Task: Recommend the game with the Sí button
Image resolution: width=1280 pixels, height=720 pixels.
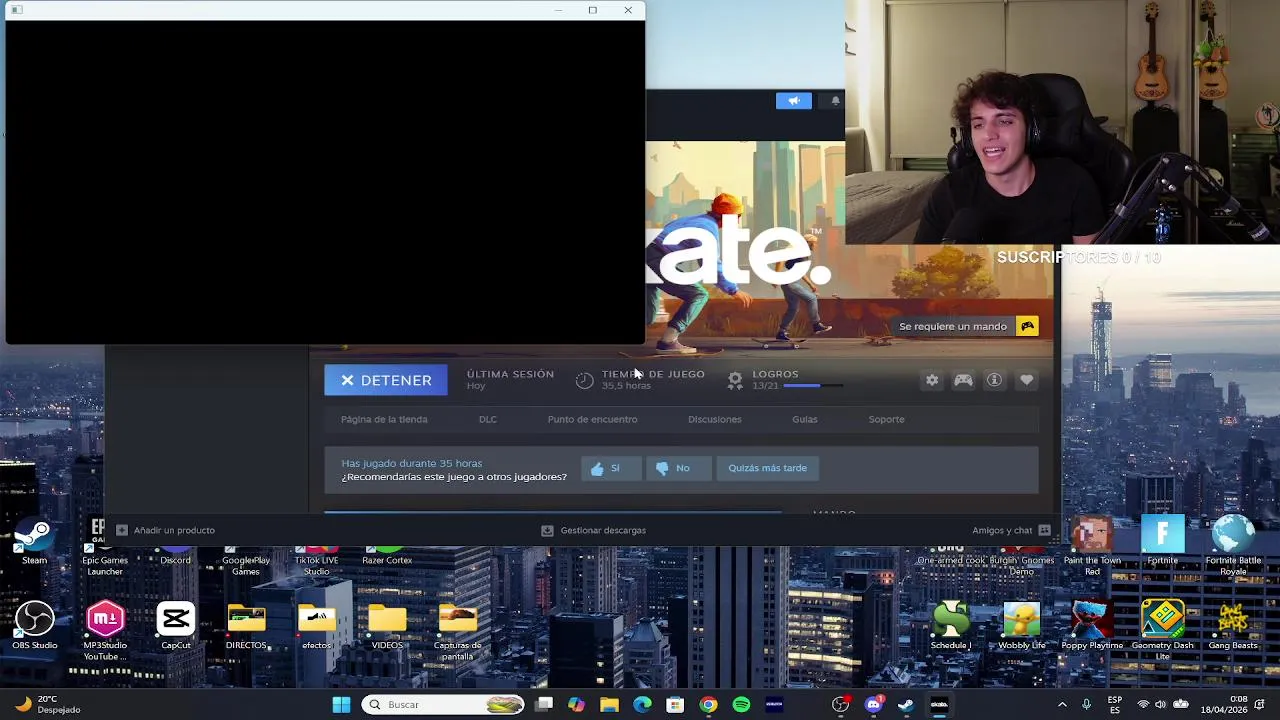Action: 611,468
